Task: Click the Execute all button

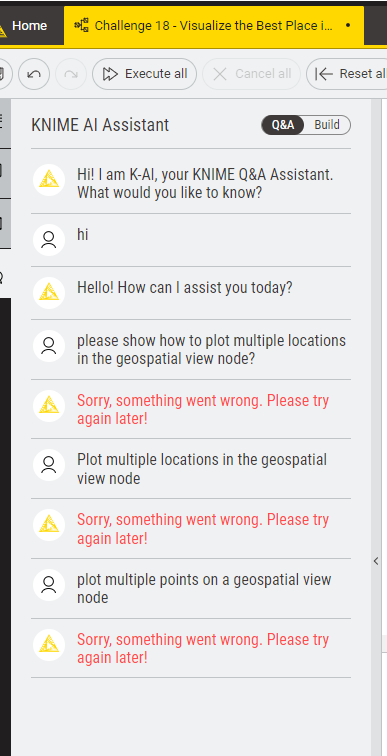Action: [145, 74]
